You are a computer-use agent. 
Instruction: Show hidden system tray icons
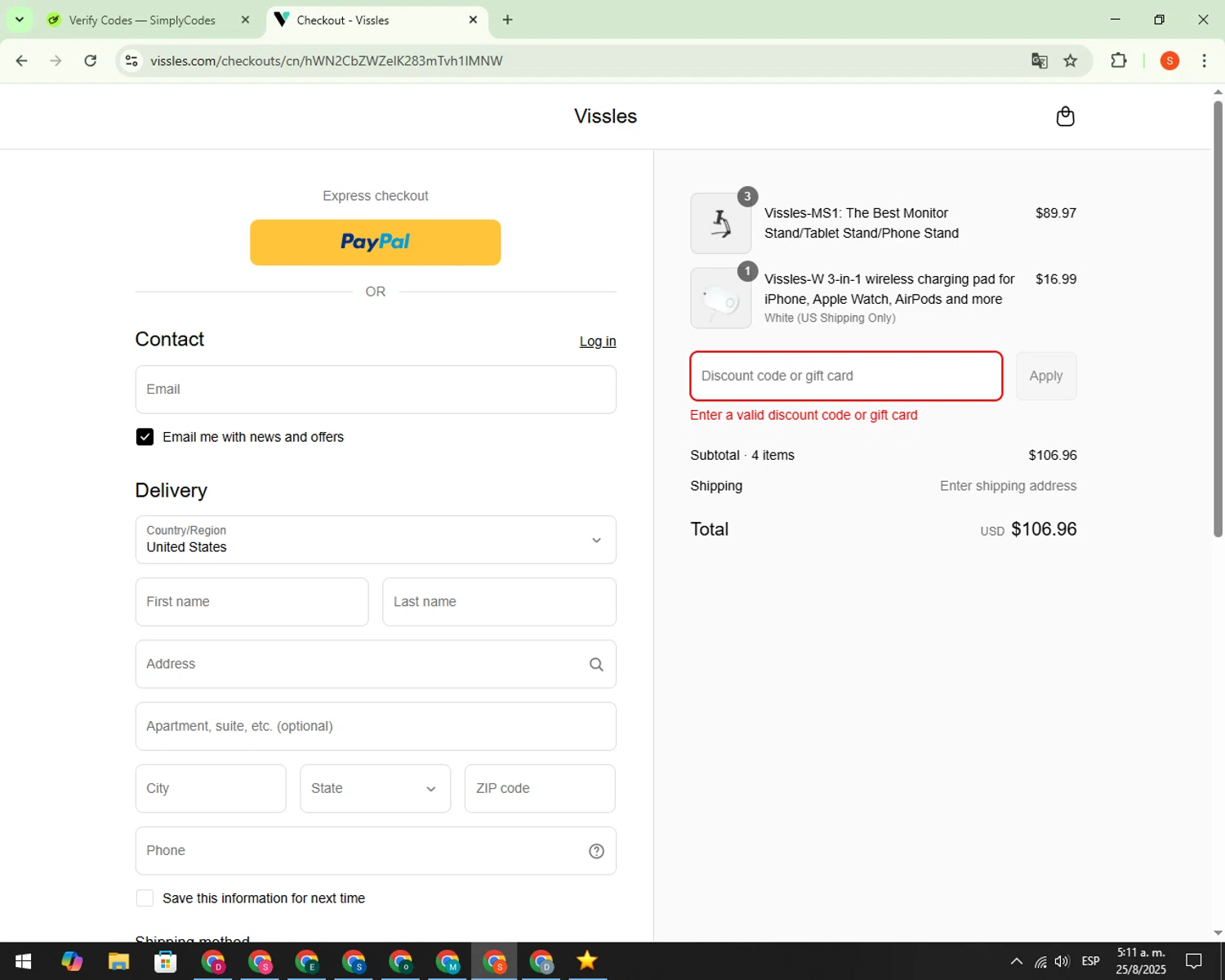[1016, 961]
